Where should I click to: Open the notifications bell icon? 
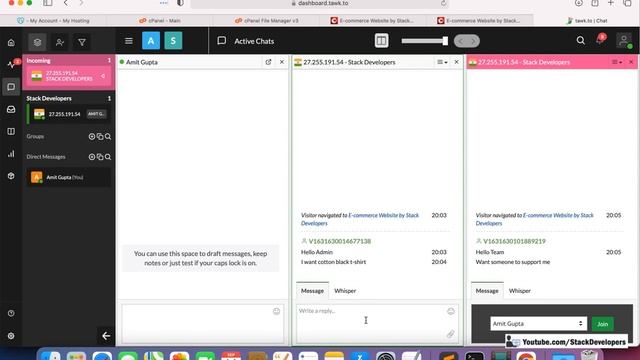(600, 40)
